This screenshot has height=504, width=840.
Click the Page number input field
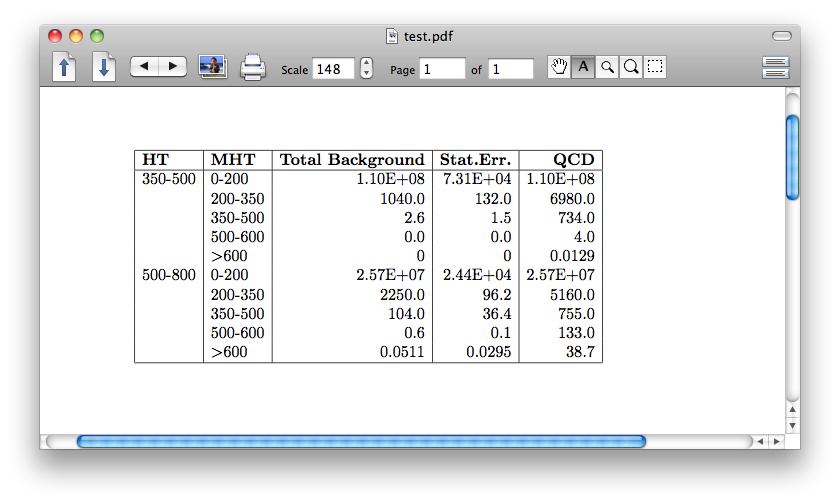tap(442, 69)
